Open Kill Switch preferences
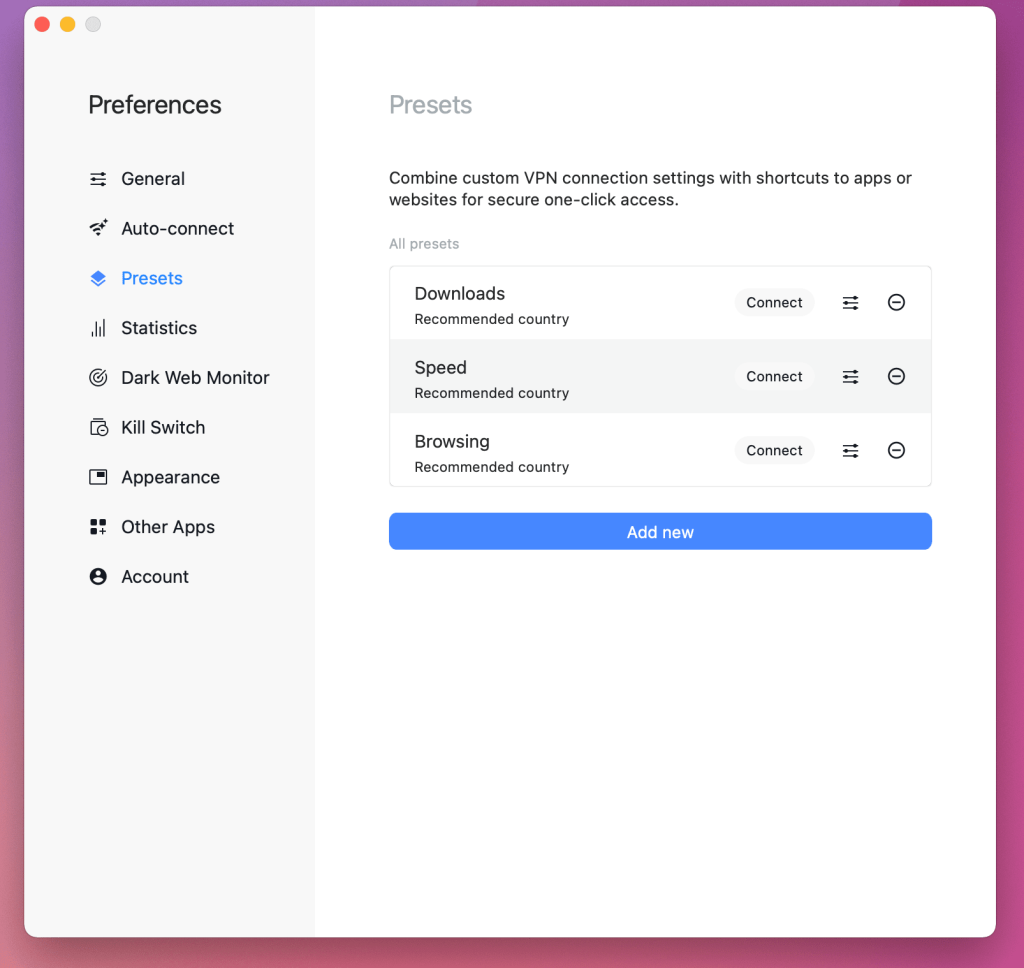Screen dimensions: 1024x968 coord(163,427)
